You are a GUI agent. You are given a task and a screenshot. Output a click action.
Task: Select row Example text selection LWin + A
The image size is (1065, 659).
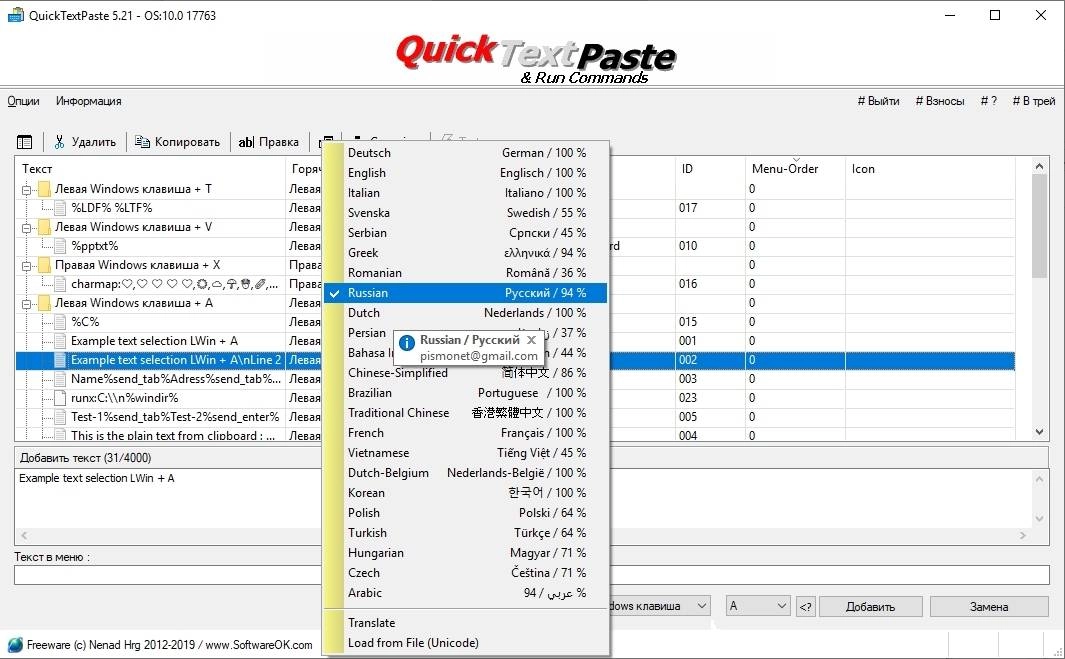pos(154,341)
